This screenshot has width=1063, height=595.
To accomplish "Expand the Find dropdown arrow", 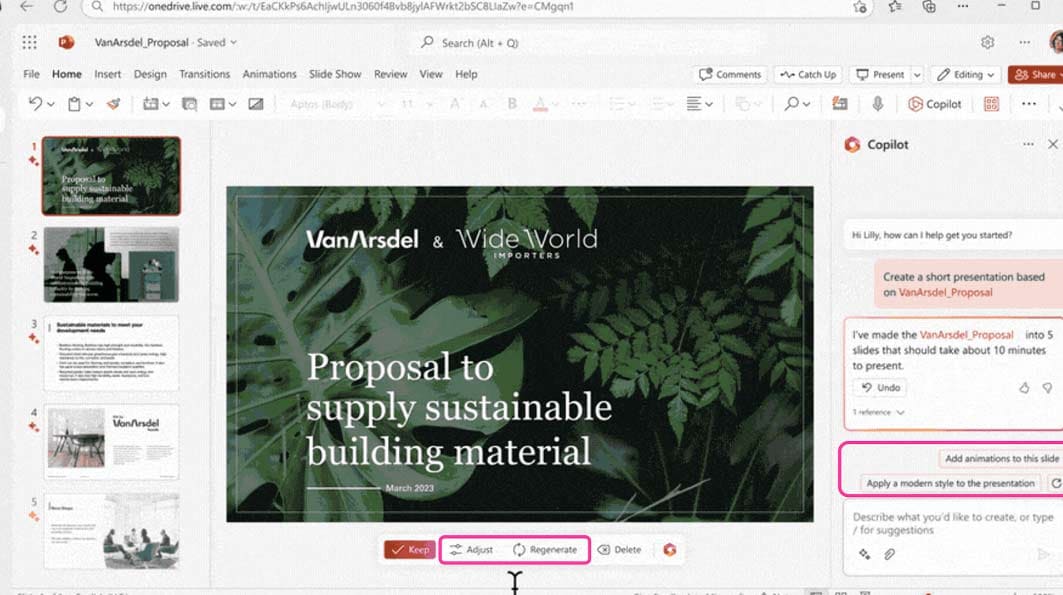I will tap(806, 104).
